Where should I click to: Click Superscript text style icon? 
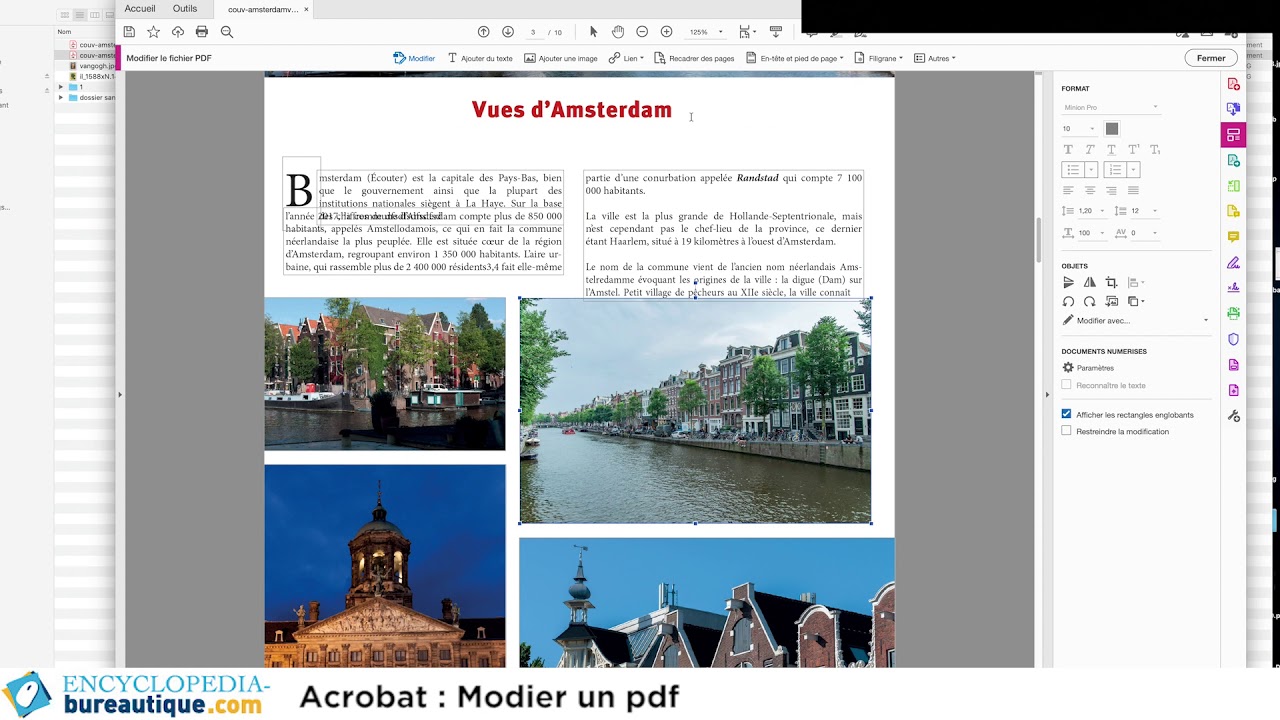1133,149
